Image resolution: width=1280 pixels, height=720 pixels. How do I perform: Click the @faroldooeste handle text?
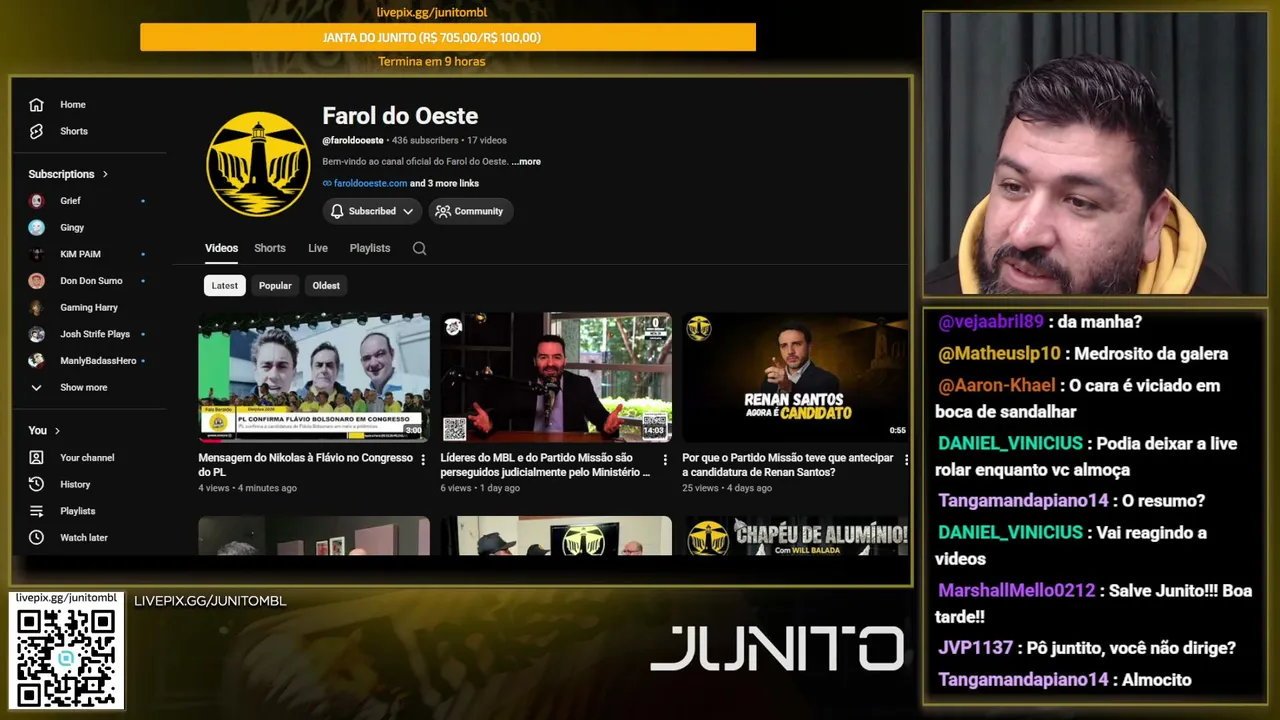[353, 141]
